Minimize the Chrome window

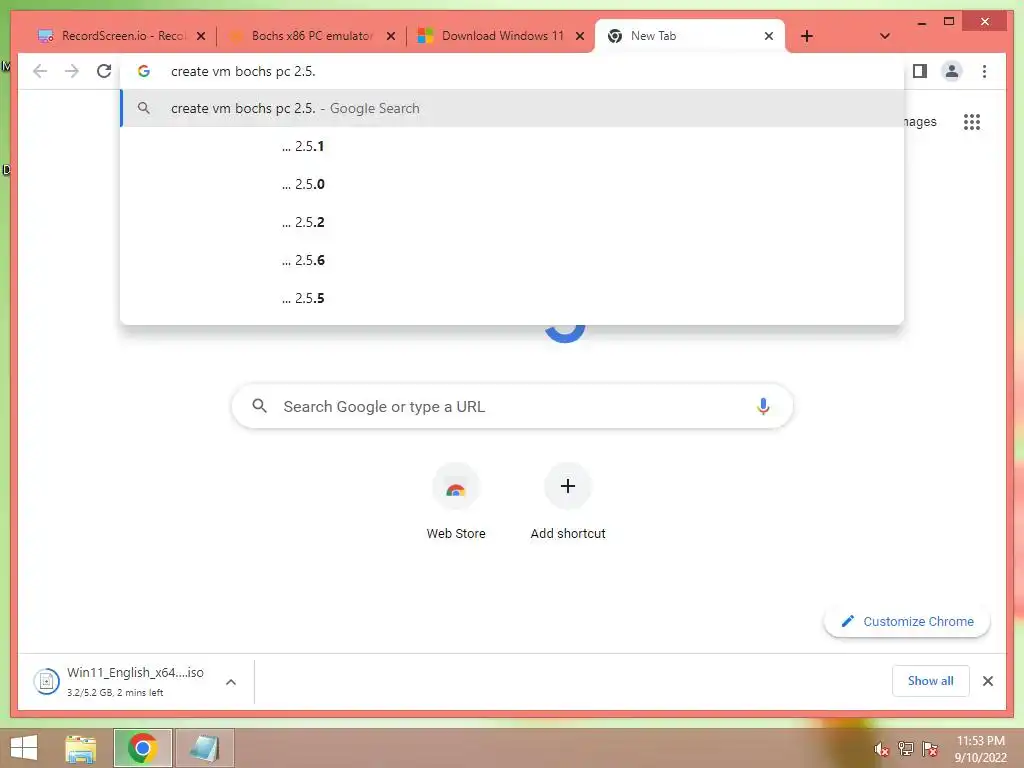click(x=921, y=22)
